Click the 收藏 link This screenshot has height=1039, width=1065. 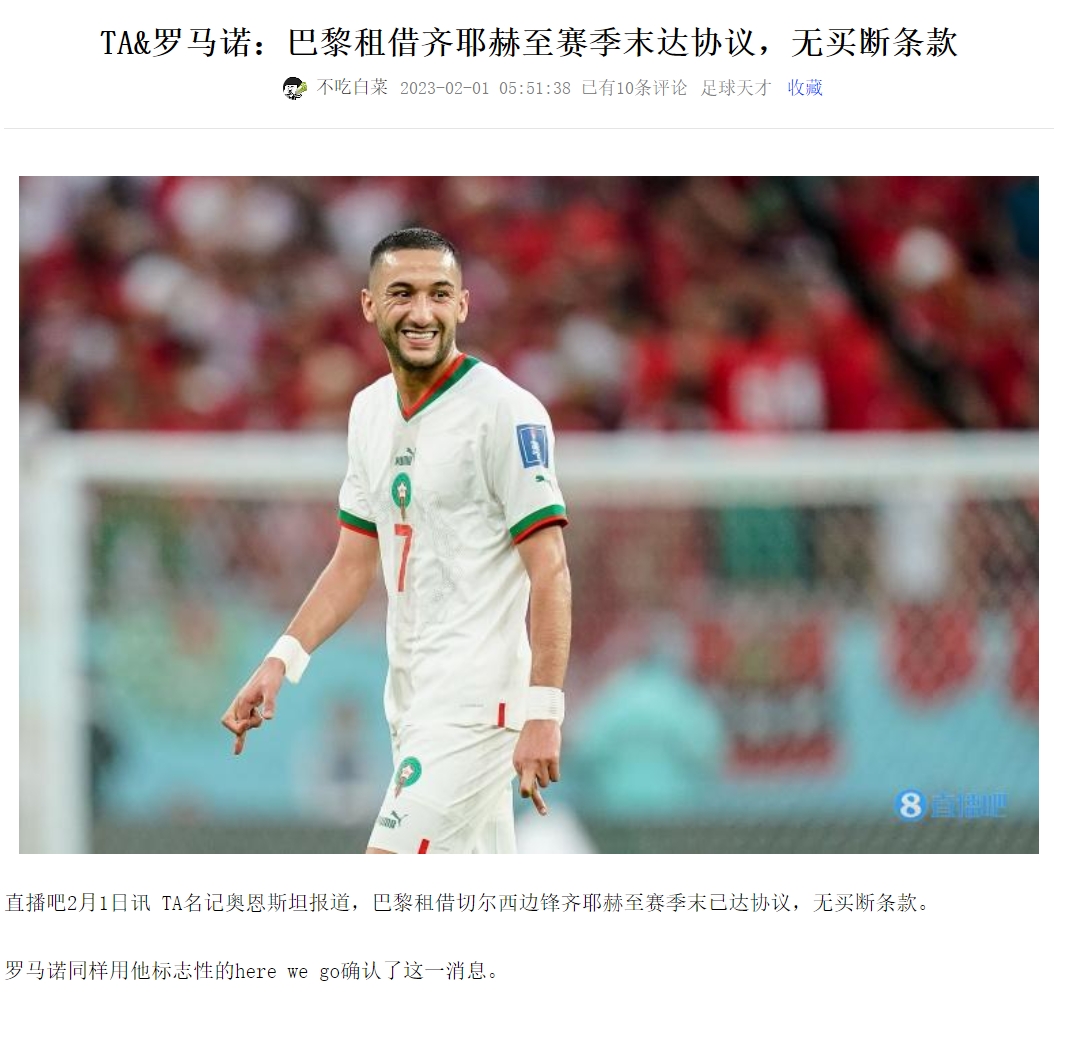pyautogui.click(x=805, y=88)
